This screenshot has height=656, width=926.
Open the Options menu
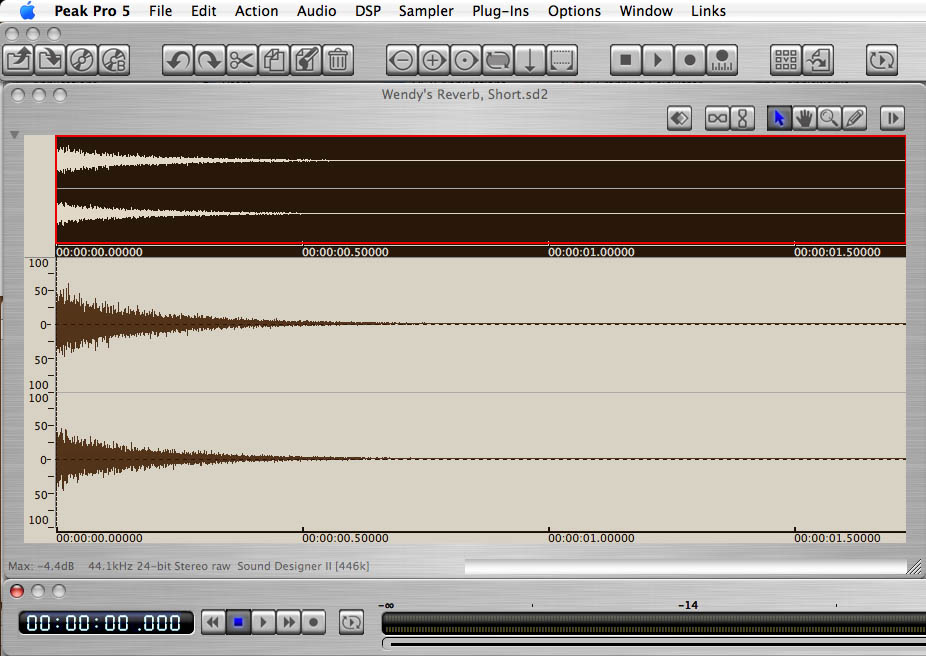tap(574, 11)
